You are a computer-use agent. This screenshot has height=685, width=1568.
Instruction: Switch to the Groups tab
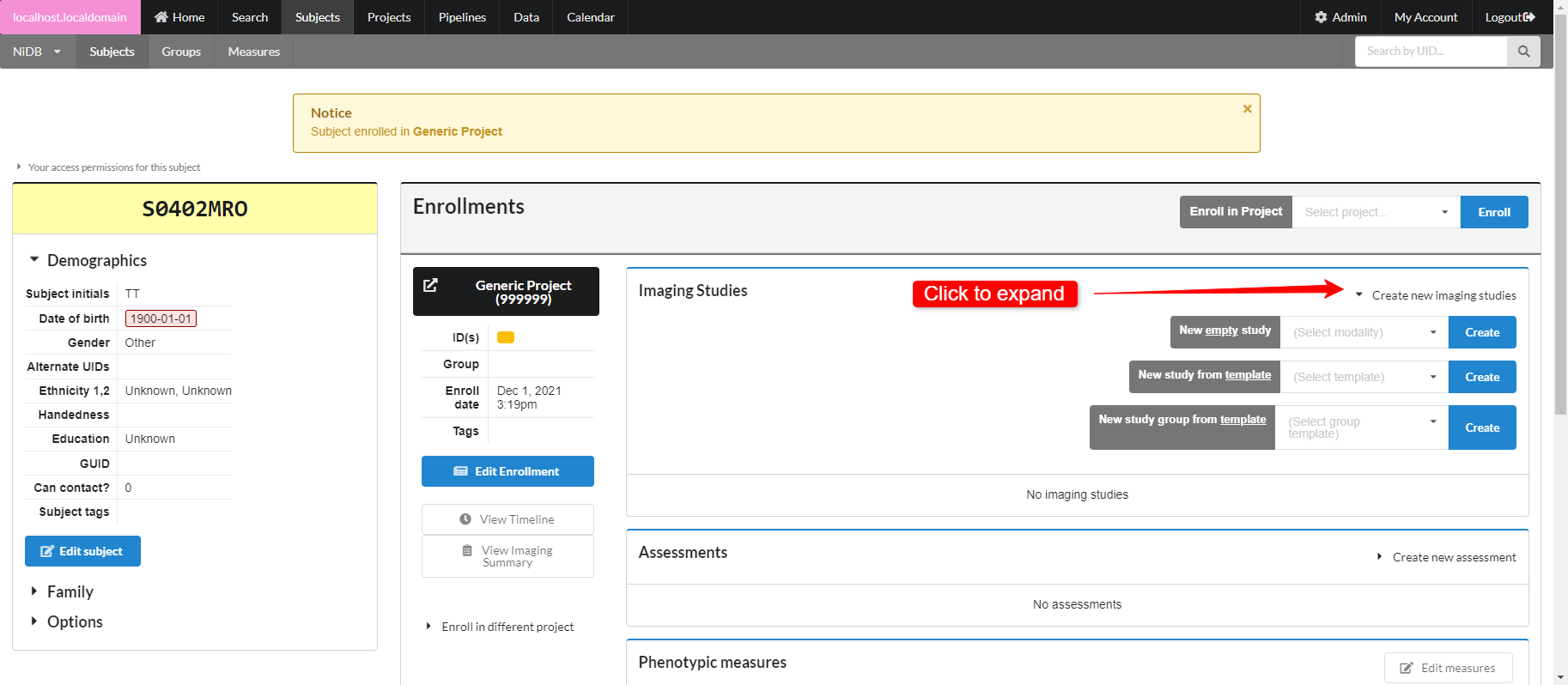coord(181,52)
